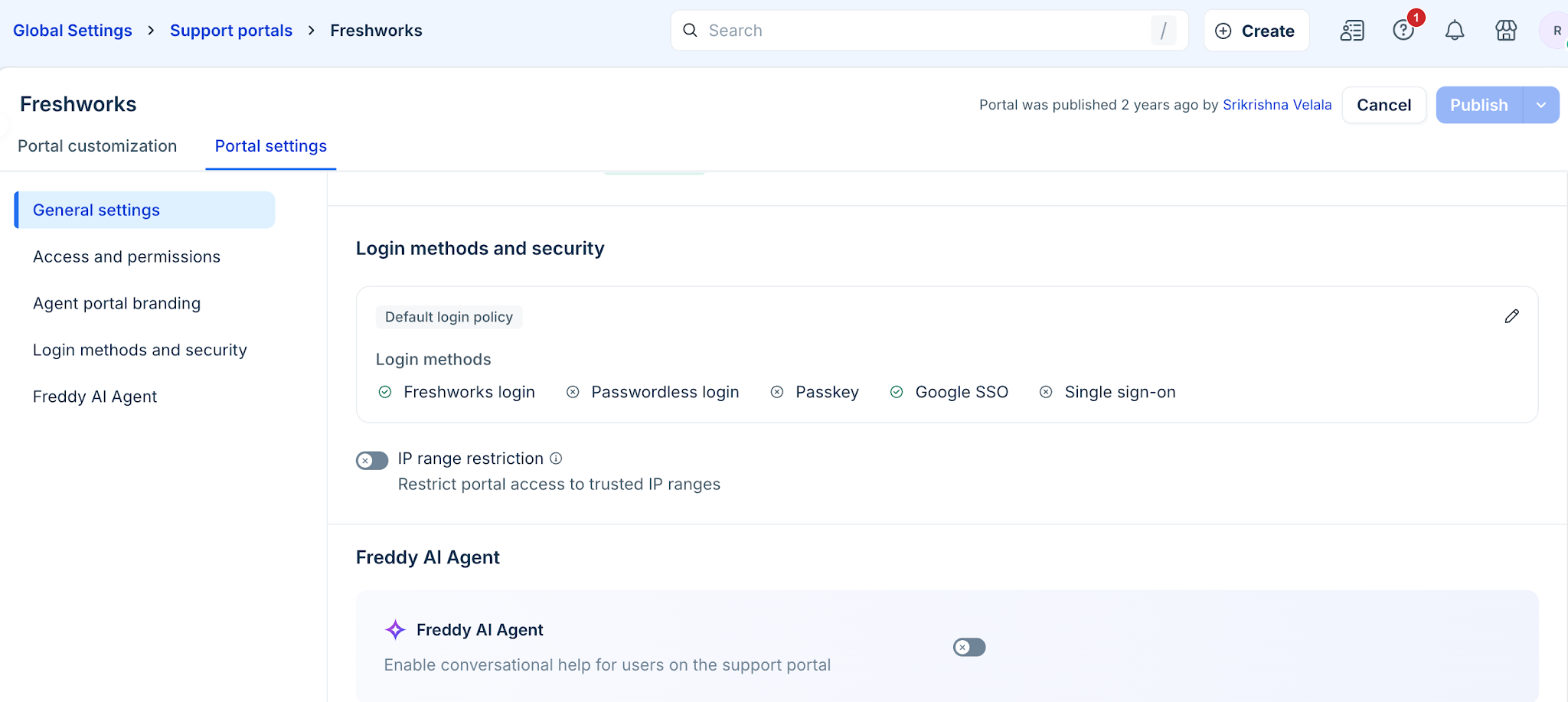Jump to Login methods and security in sidebar
This screenshot has width=1568, height=702.
click(x=140, y=350)
